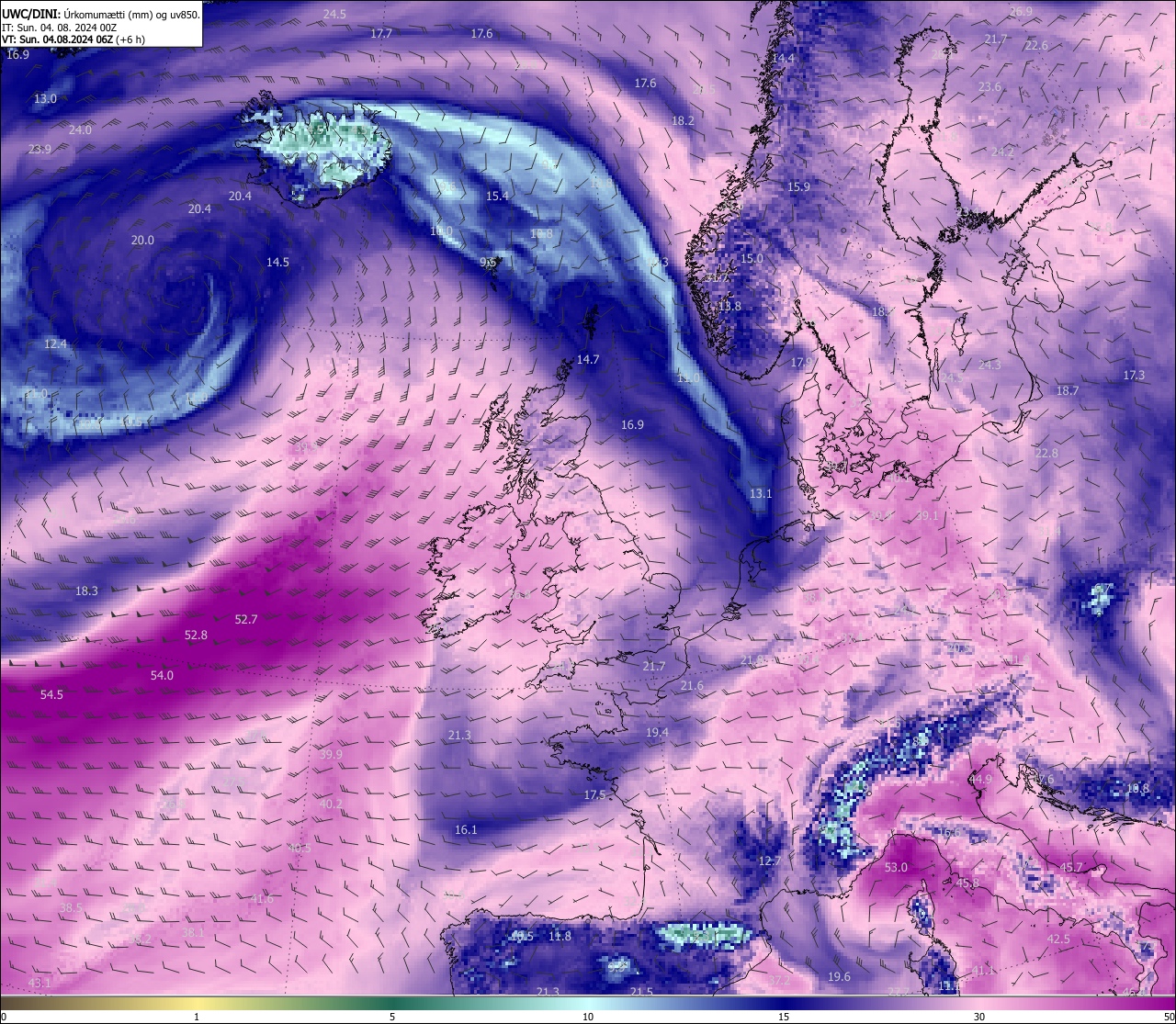
Task: Select the 16.1 value label
Action: coord(466,829)
